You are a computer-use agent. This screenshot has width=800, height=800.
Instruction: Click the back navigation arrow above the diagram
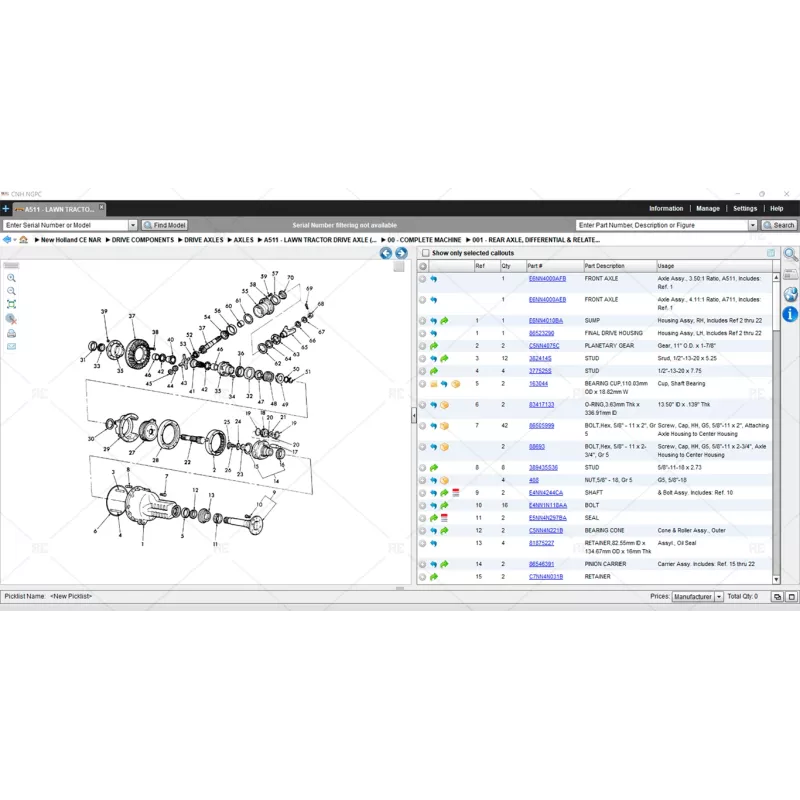point(386,253)
